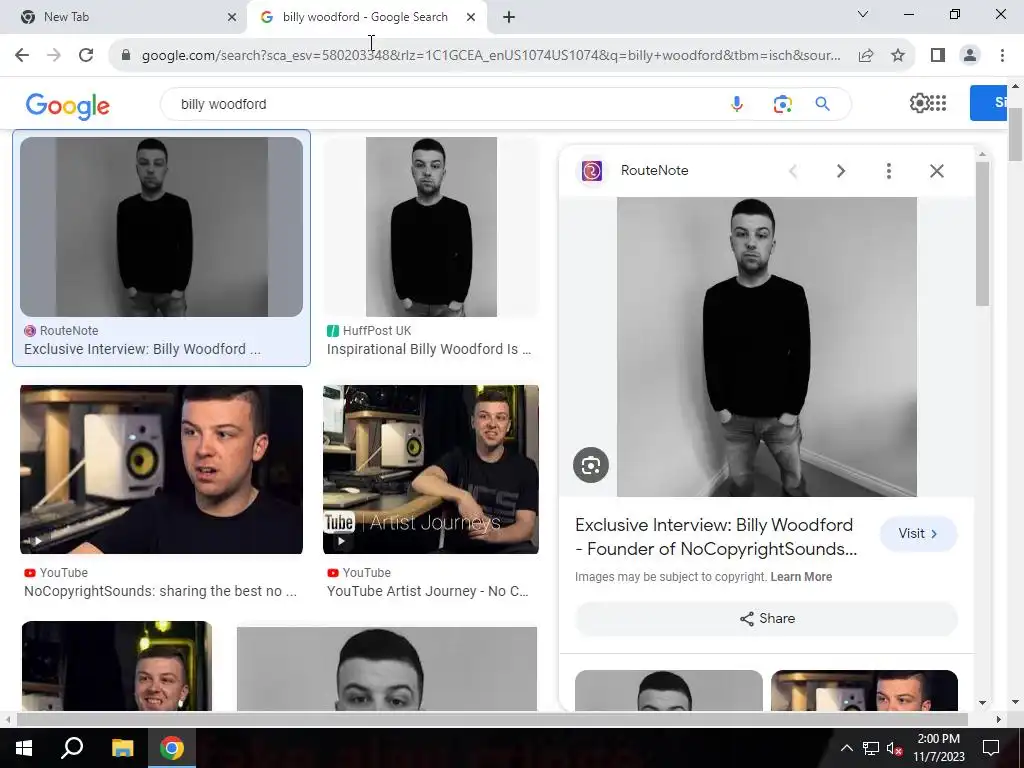The image size is (1024, 768).
Task: Open the Windows Start menu
Action: tap(24, 748)
